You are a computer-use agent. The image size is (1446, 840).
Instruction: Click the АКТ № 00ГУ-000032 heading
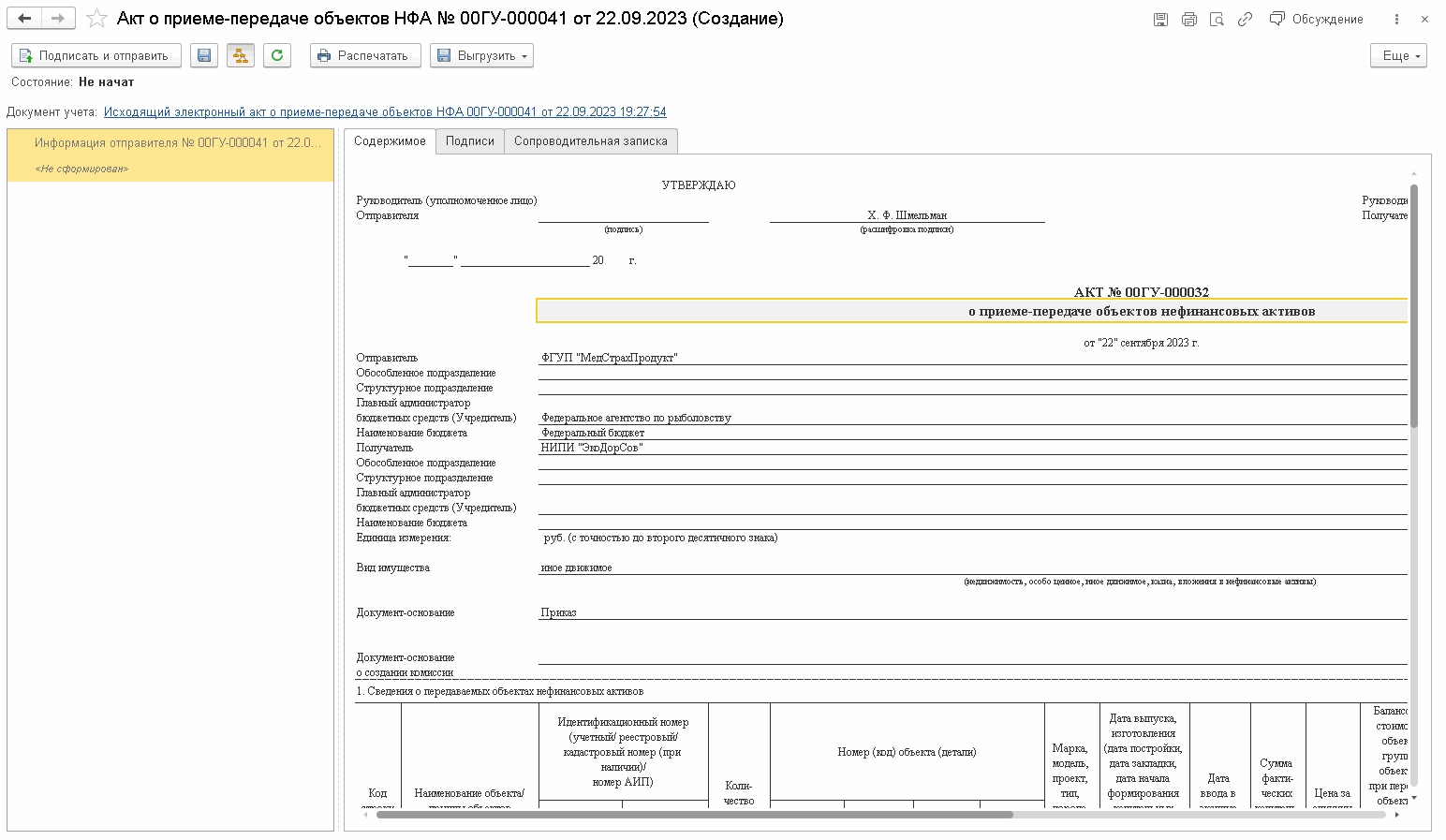(1141, 292)
